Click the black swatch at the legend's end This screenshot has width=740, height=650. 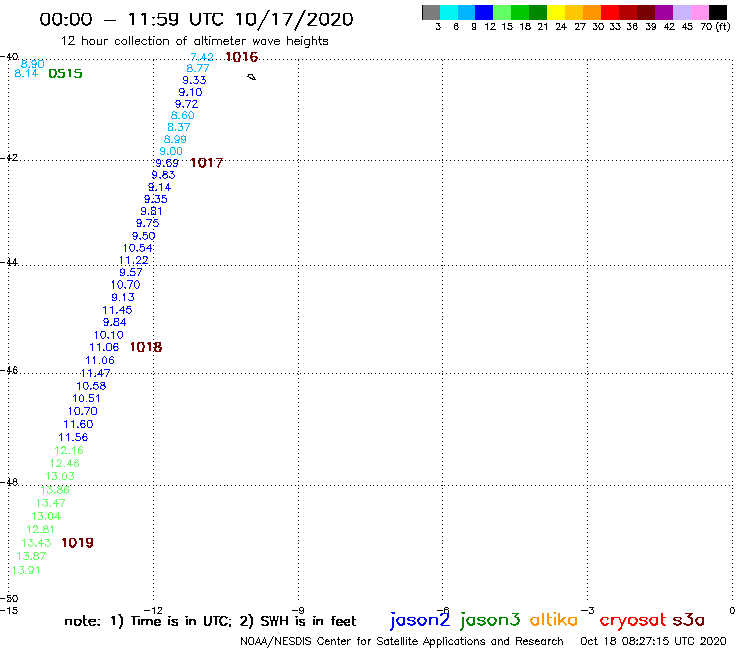[718, 12]
